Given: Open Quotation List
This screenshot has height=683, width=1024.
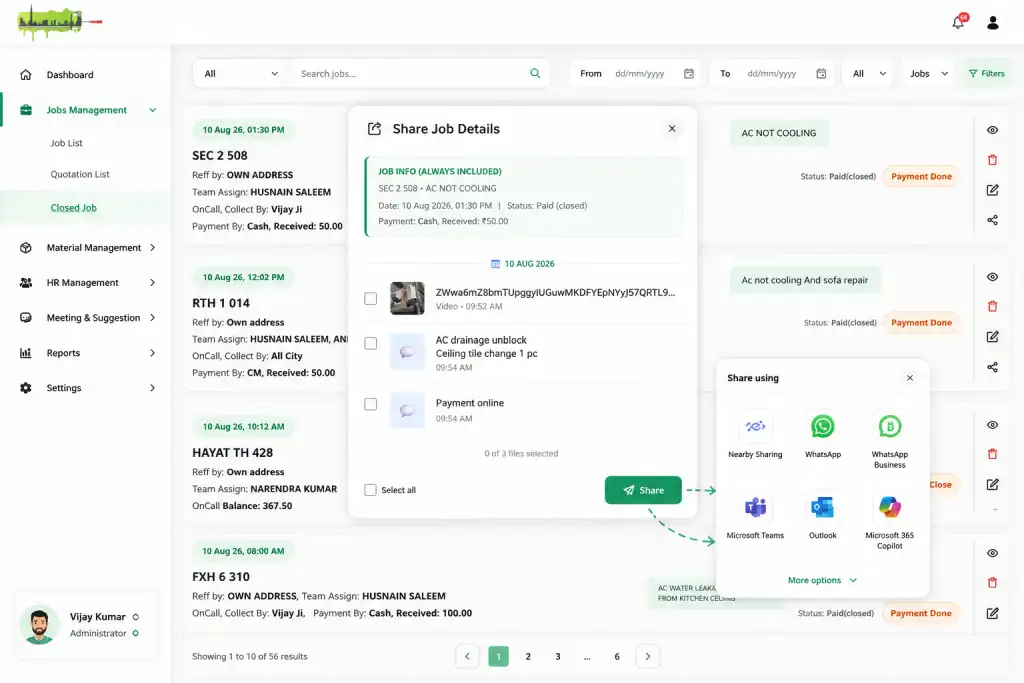Looking at the screenshot, I should (x=80, y=174).
